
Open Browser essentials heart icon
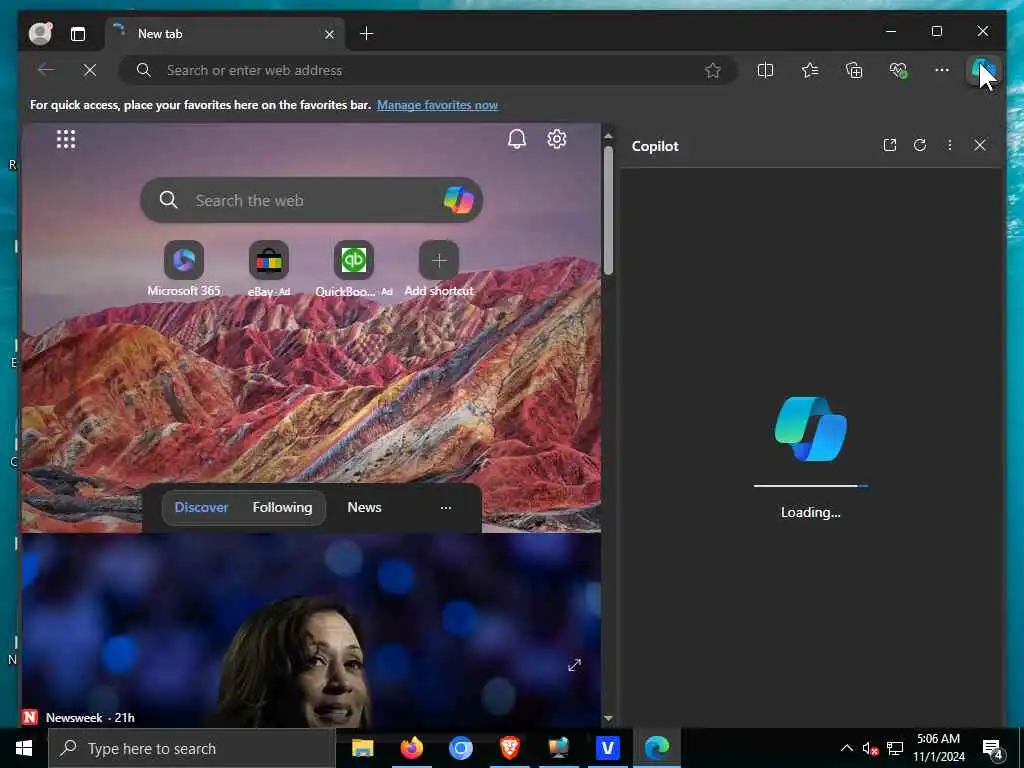(898, 70)
